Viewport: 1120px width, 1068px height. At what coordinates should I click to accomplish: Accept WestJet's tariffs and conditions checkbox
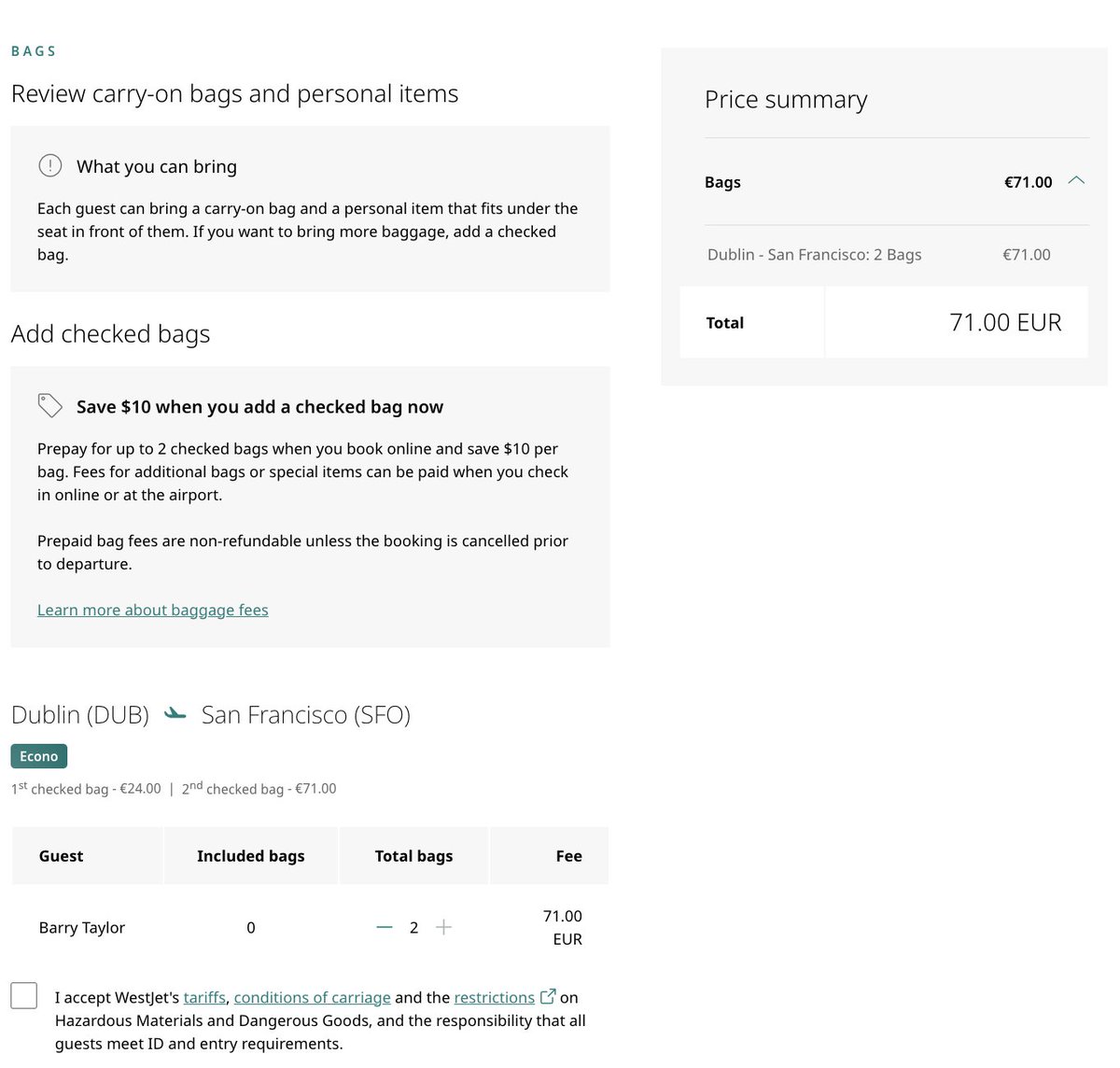24,995
